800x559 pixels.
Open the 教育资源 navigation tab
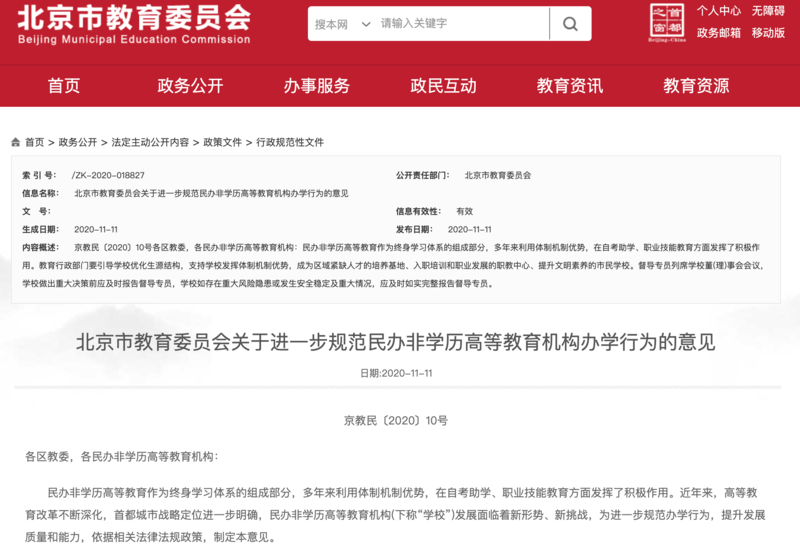click(696, 86)
